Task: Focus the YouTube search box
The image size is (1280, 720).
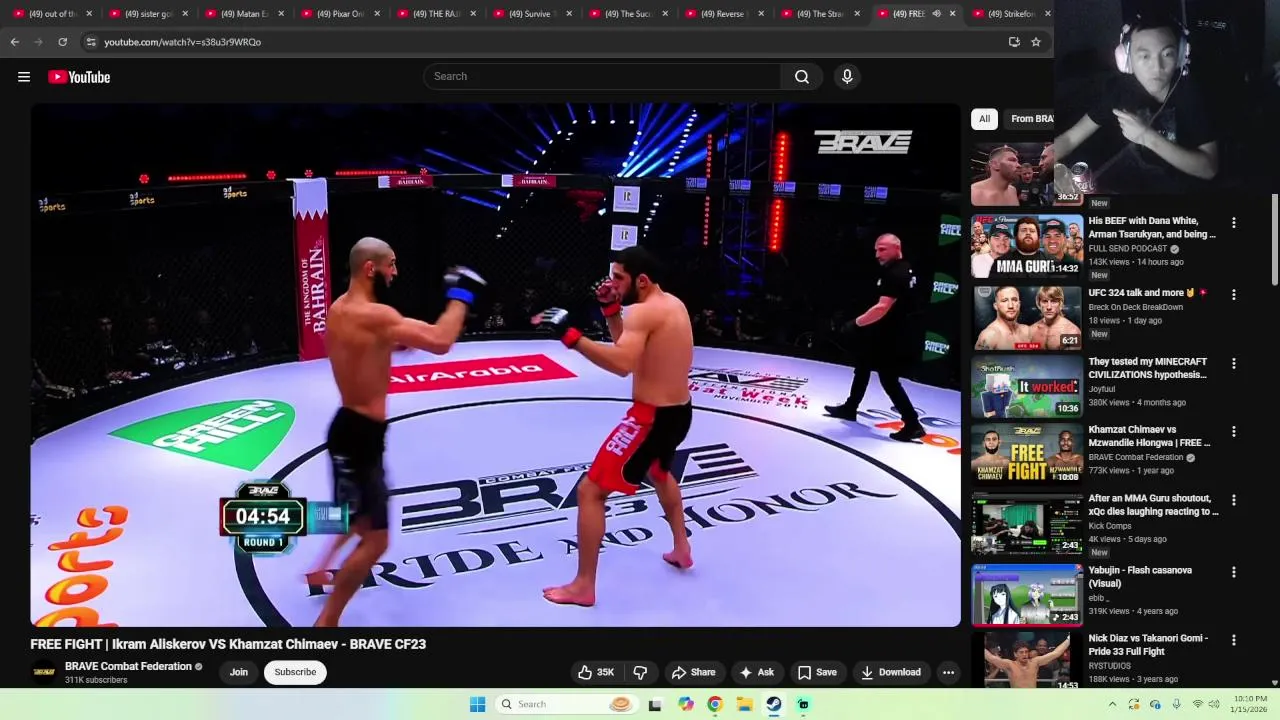Action: pos(602,76)
